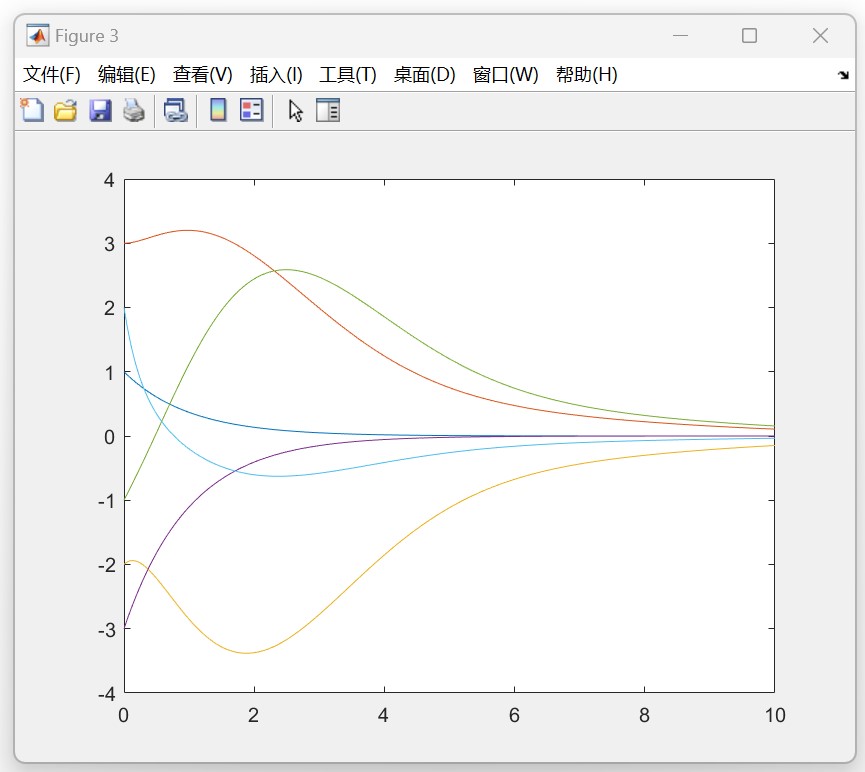Save the figure with the floppy disk icon

coord(100,110)
